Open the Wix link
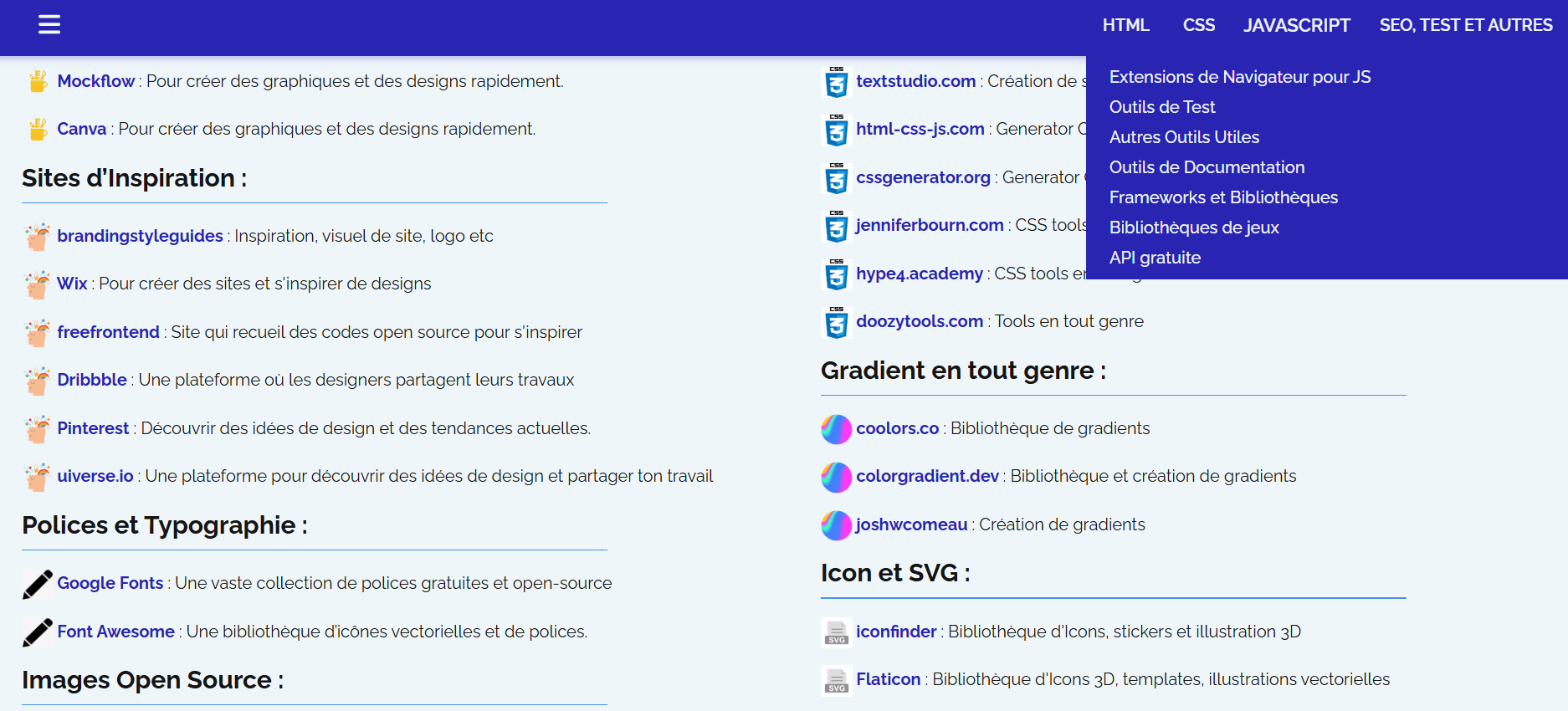The width and height of the screenshot is (1568, 711). point(72,284)
